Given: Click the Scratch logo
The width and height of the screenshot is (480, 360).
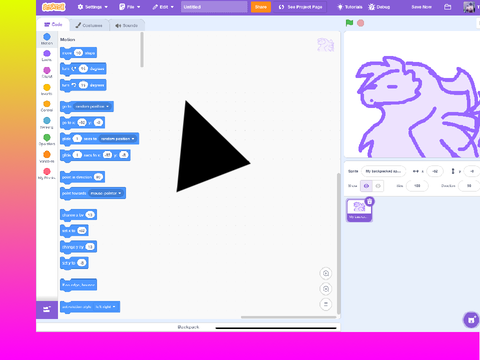Looking at the screenshot, I should coord(54,7).
